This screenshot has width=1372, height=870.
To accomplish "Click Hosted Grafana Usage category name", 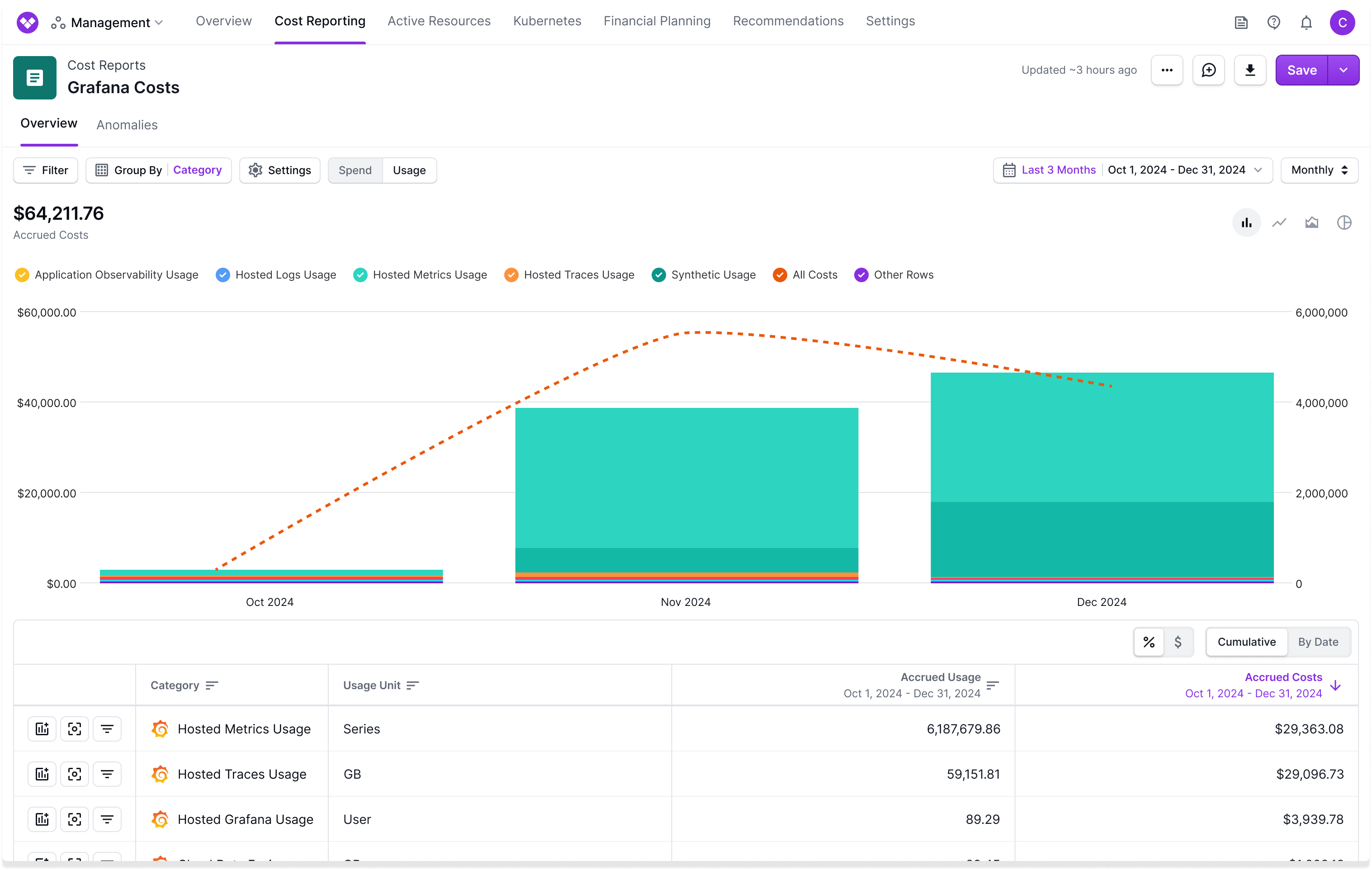I will tap(245, 819).
